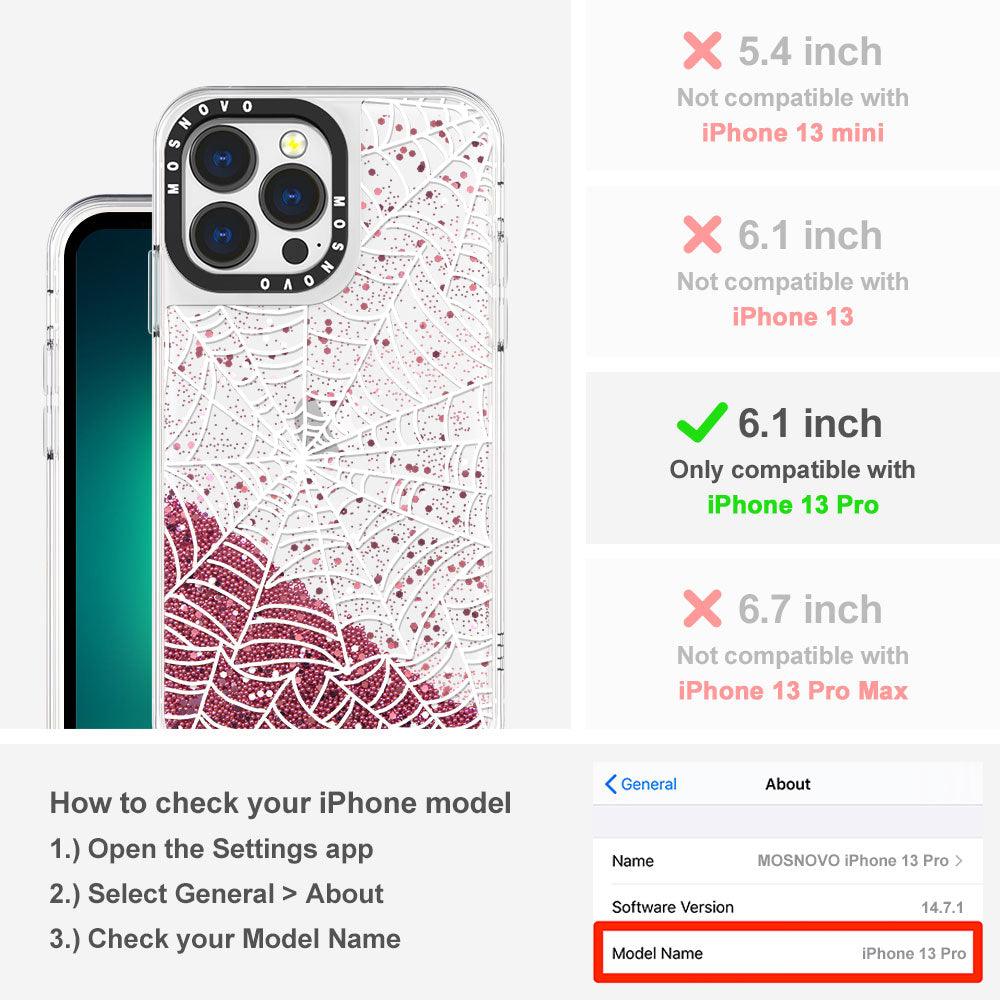This screenshot has height=1000, width=1000.
Task: Click the center of the spider web design
Action: [303, 458]
